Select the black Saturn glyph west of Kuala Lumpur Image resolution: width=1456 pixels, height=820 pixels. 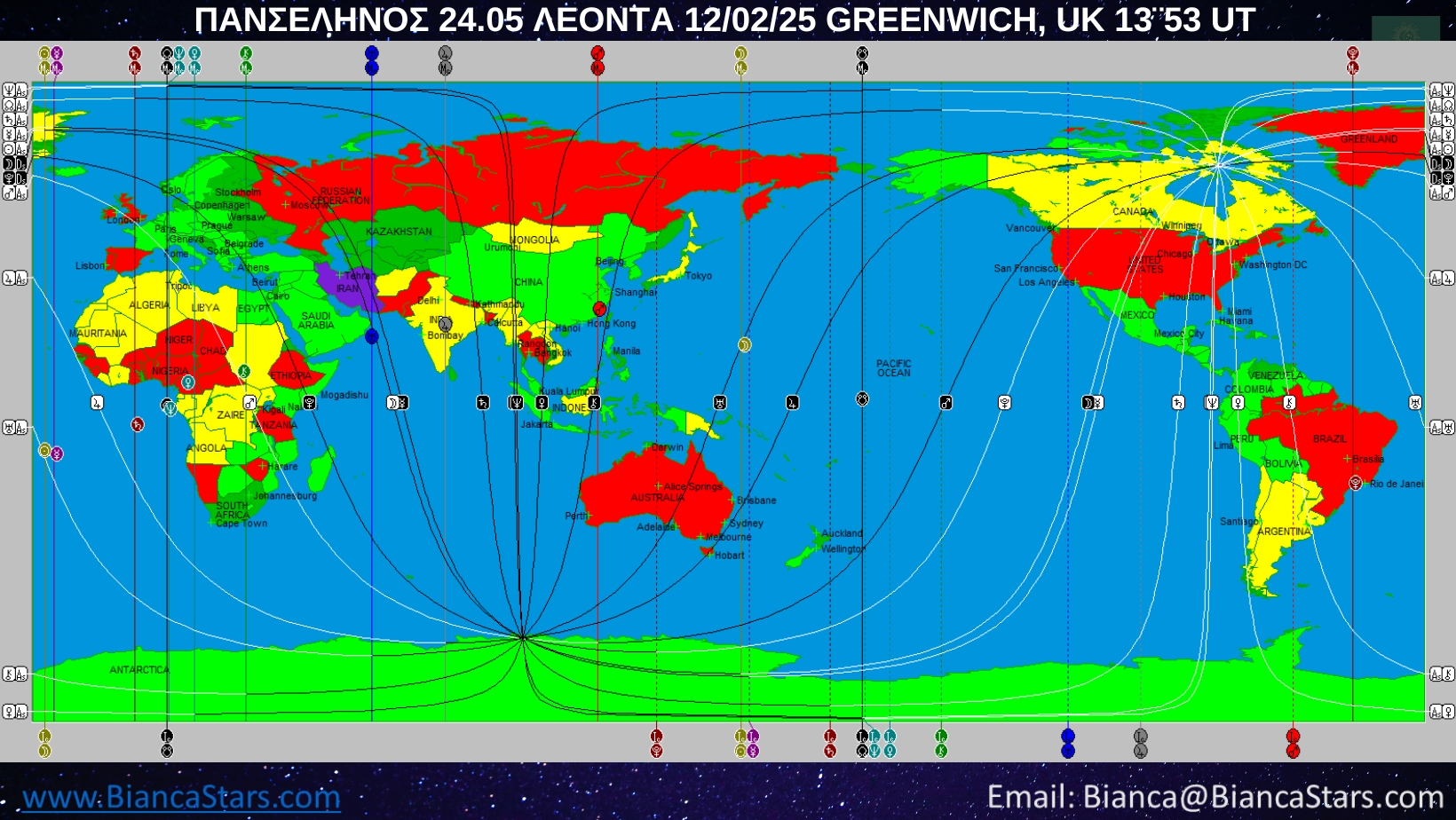(482, 403)
